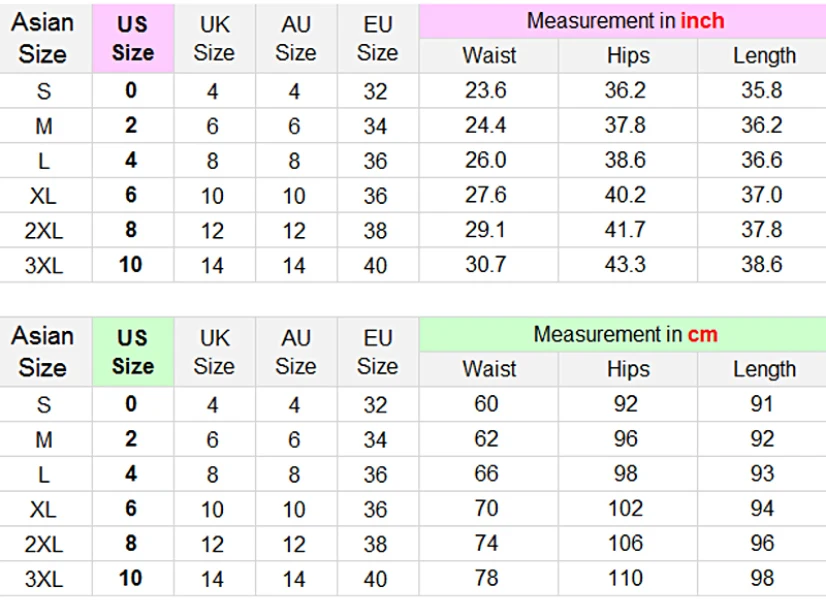Click the 23.6 inch waist value

click(486, 91)
